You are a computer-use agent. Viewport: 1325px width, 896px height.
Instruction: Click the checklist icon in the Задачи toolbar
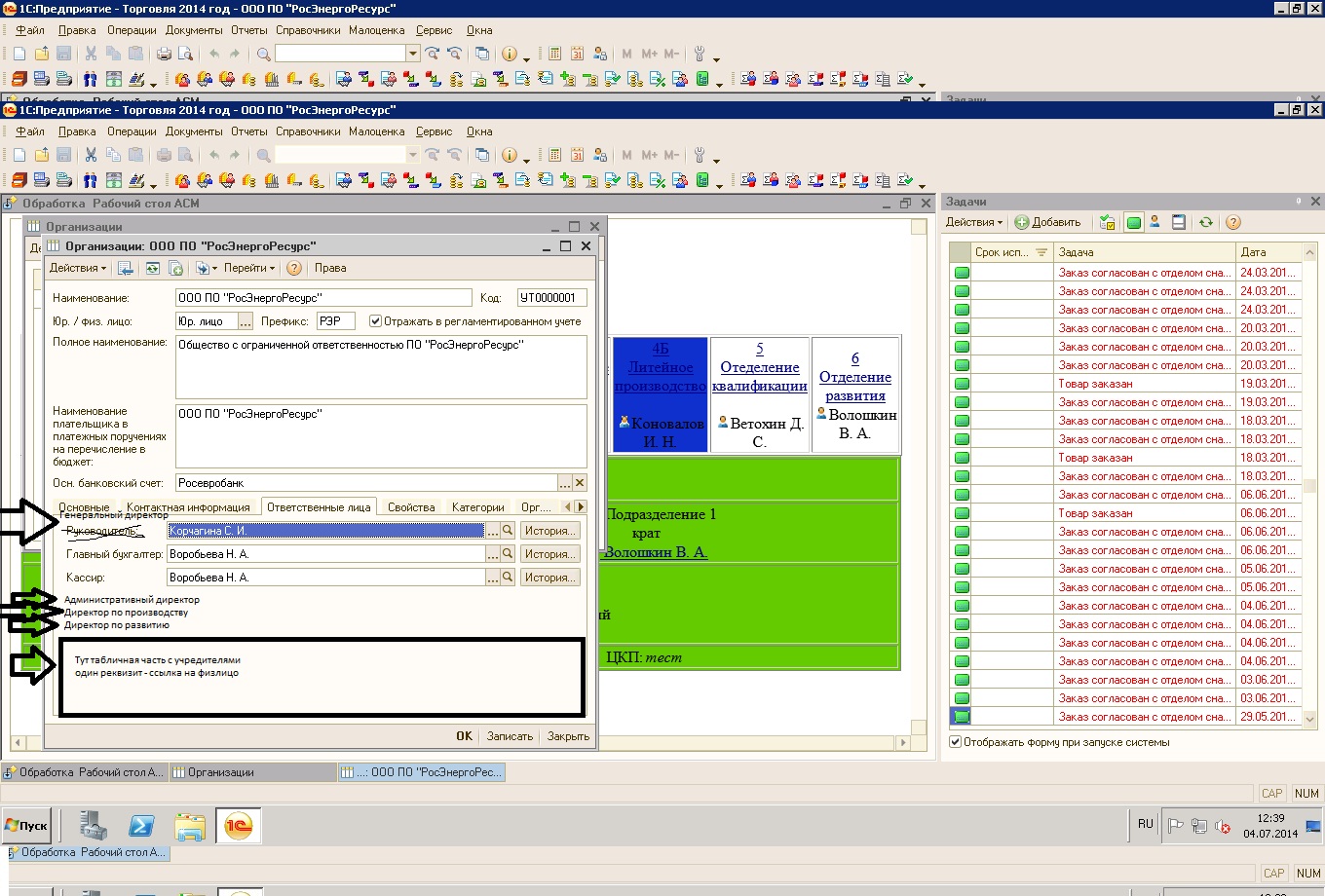[x=1107, y=222]
